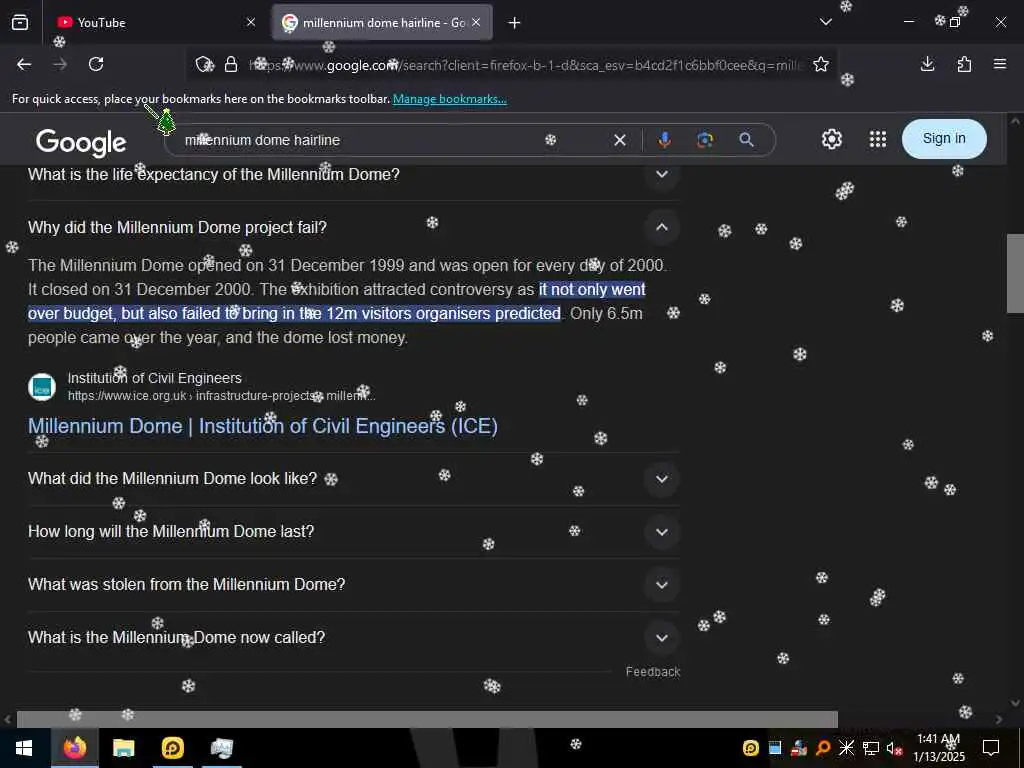The width and height of the screenshot is (1024, 768).
Task: Click the vertical scrollbar thumb
Action: point(1015,274)
